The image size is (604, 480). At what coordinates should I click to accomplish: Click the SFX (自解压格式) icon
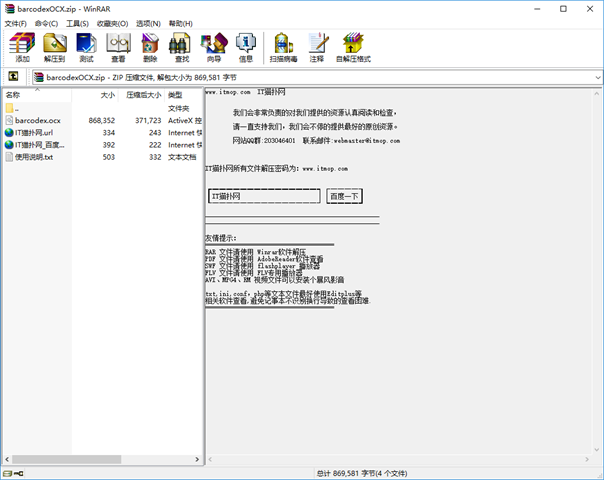tap(353, 47)
